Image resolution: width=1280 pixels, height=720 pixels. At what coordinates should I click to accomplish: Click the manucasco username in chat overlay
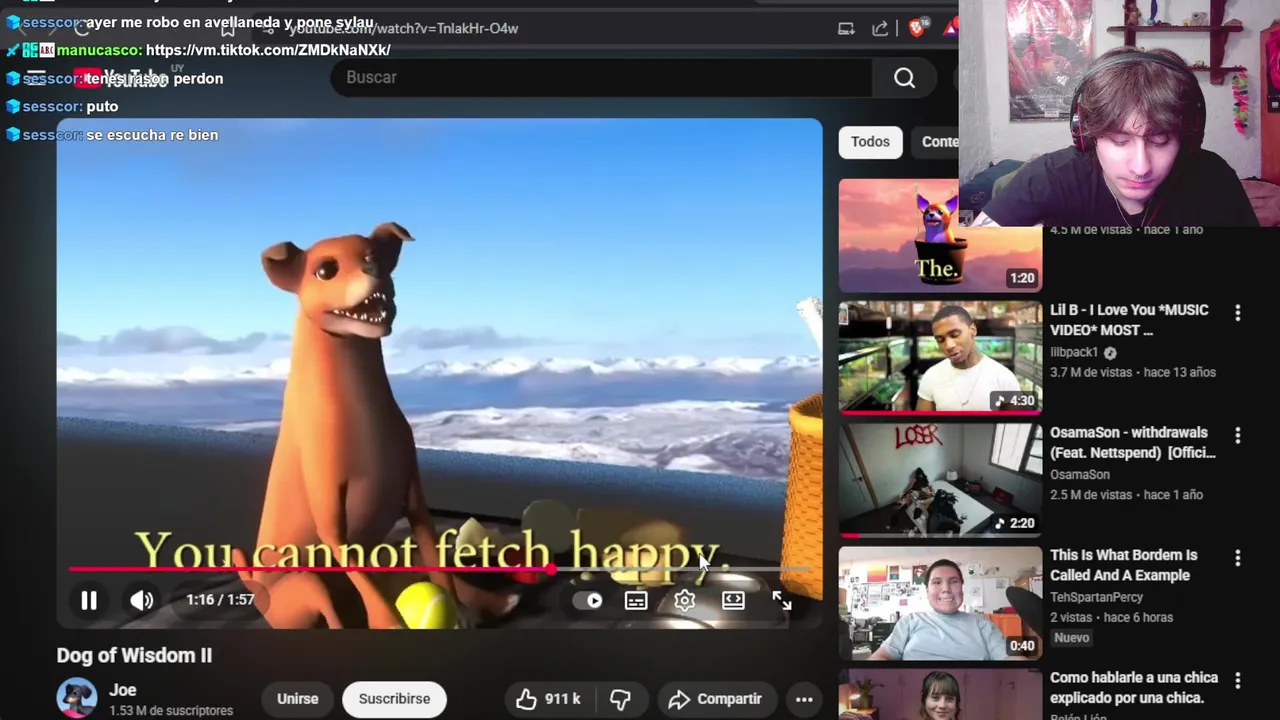coord(99,50)
